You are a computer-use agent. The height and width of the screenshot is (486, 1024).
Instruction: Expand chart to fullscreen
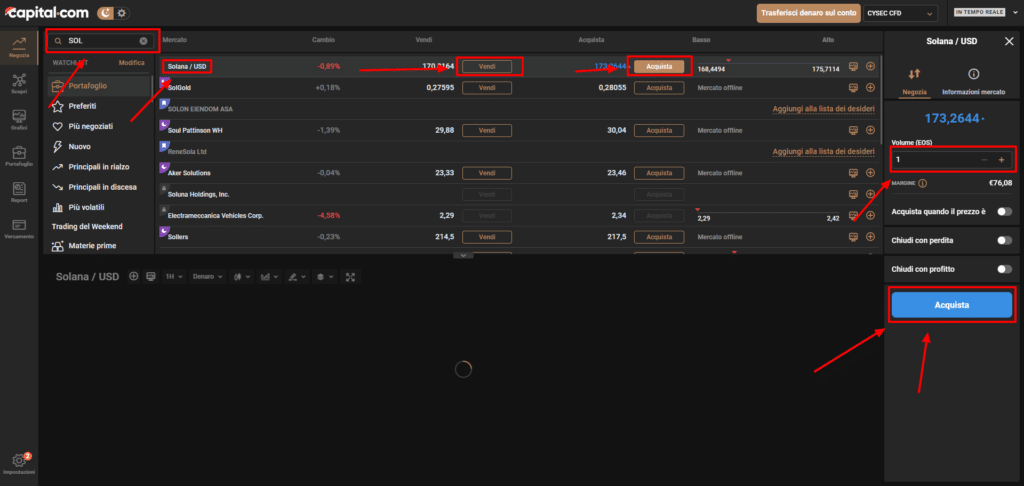pos(350,276)
